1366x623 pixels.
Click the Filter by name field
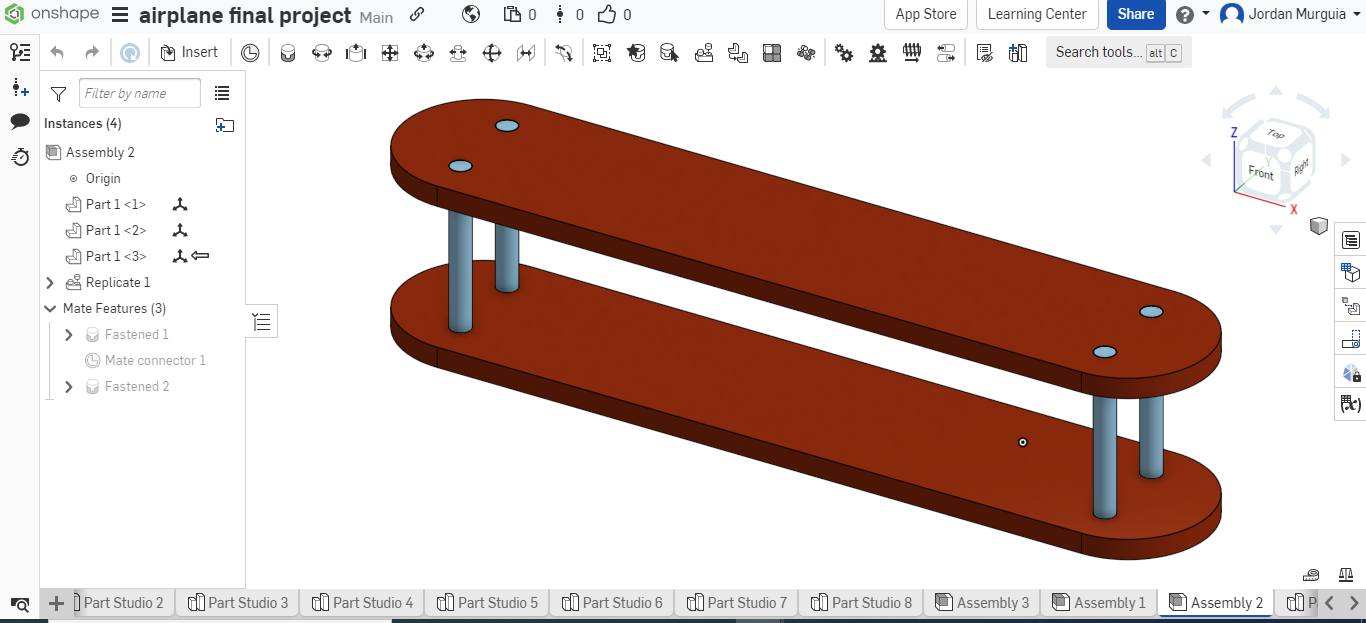[139, 92]
